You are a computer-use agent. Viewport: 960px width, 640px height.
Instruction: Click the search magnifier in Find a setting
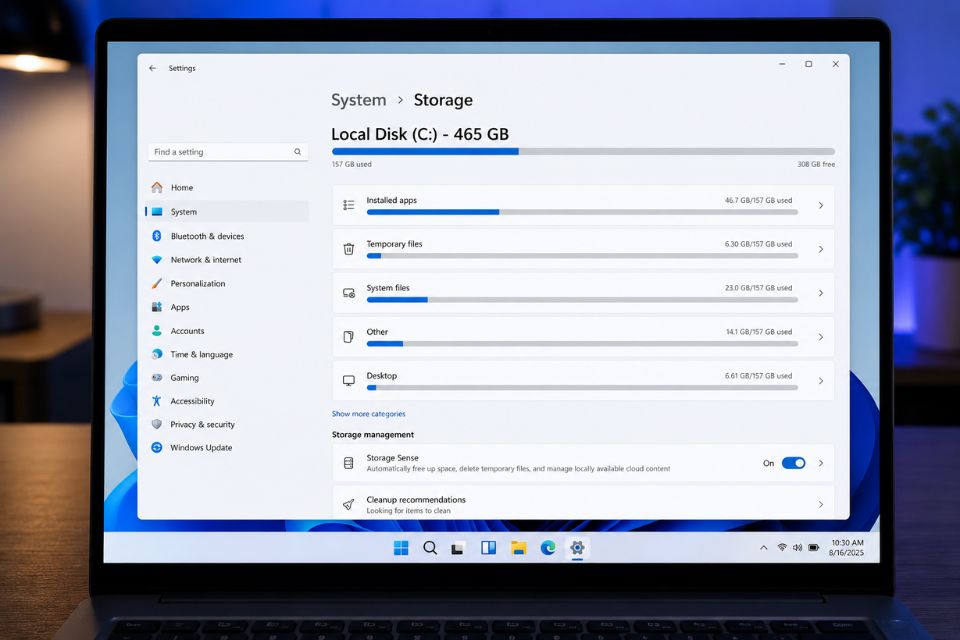[298, 152]
